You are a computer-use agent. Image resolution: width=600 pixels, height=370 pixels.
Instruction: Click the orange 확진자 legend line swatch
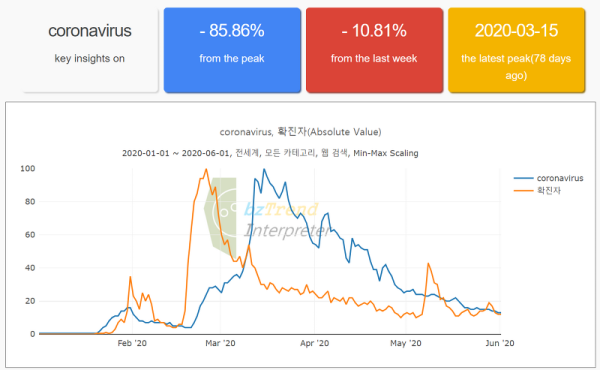tap(523, 191)
